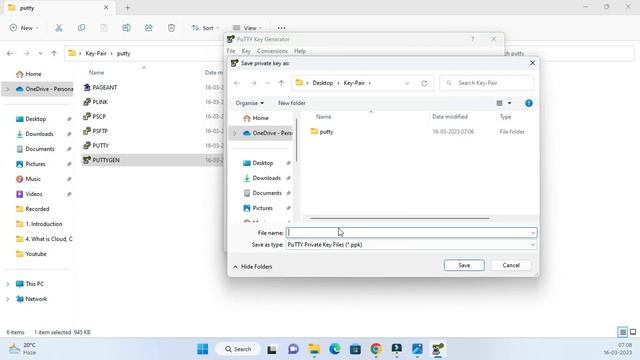The image size is (640, 360).
Task: Click New button in File Explorer toolbar
Action: coord(24,28)
